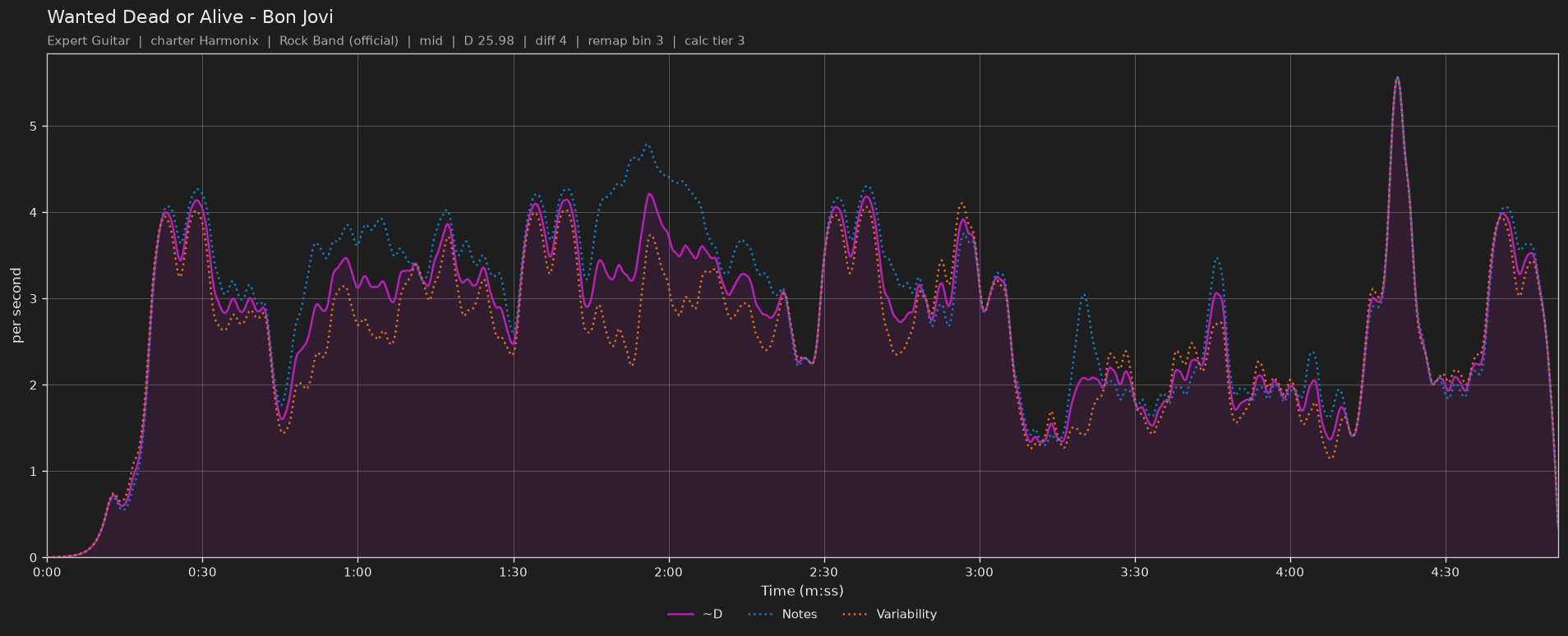Click the y-axis value 3
This screenshot has height=636, width=1568.
pos(35,299)
